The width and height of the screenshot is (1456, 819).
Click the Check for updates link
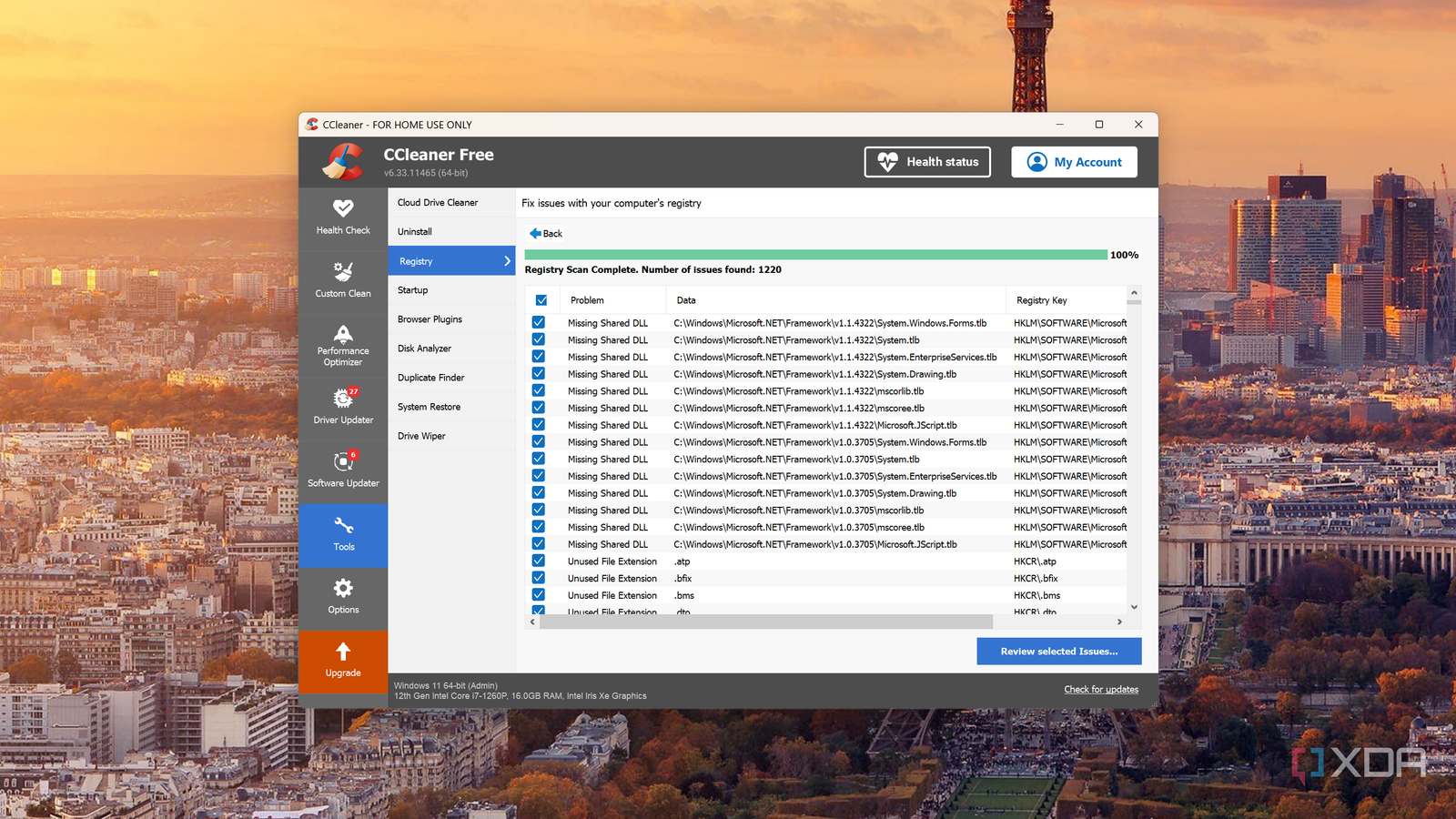1101,690
